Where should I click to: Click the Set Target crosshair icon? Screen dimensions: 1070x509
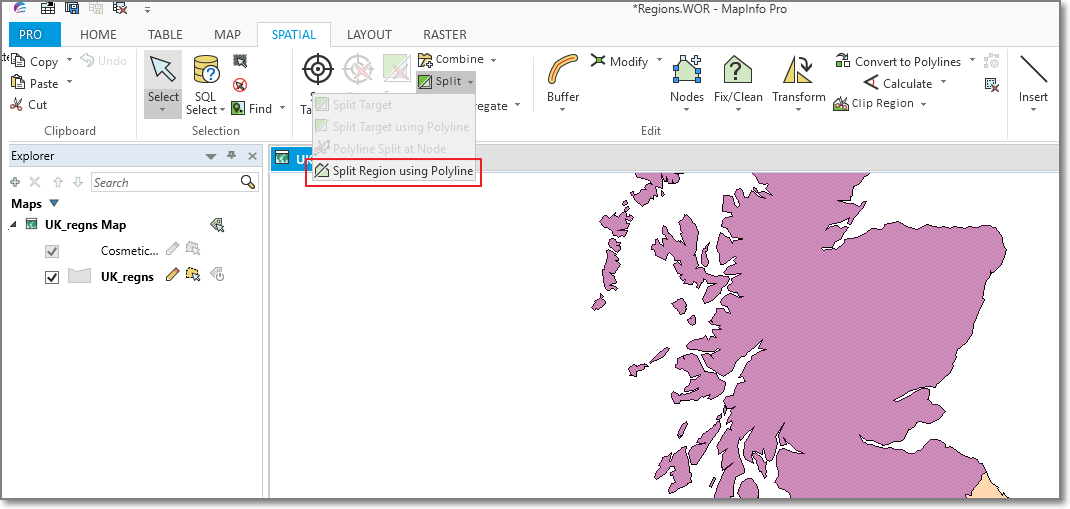(x=318, y=70)
